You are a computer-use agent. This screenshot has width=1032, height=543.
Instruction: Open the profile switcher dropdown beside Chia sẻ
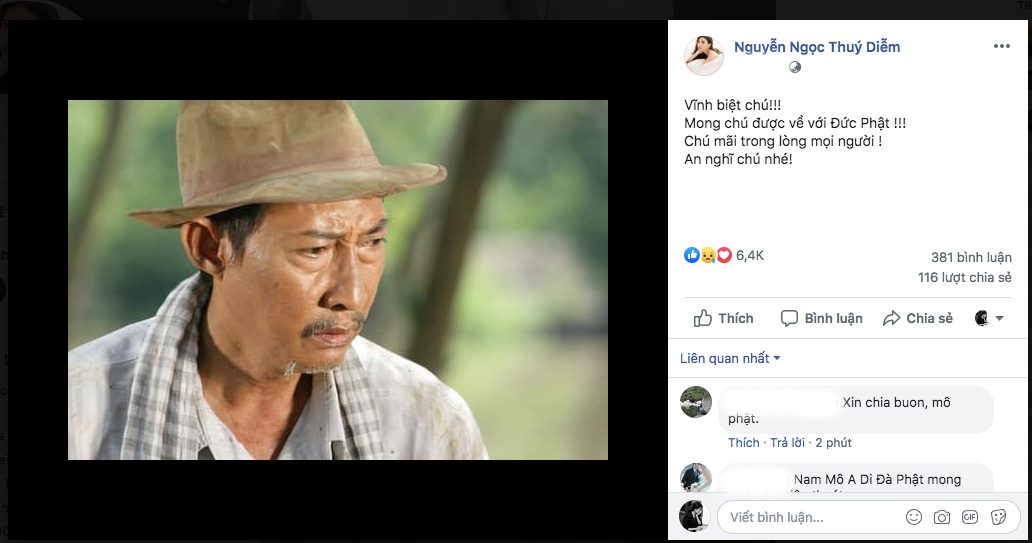coord(989,318)
